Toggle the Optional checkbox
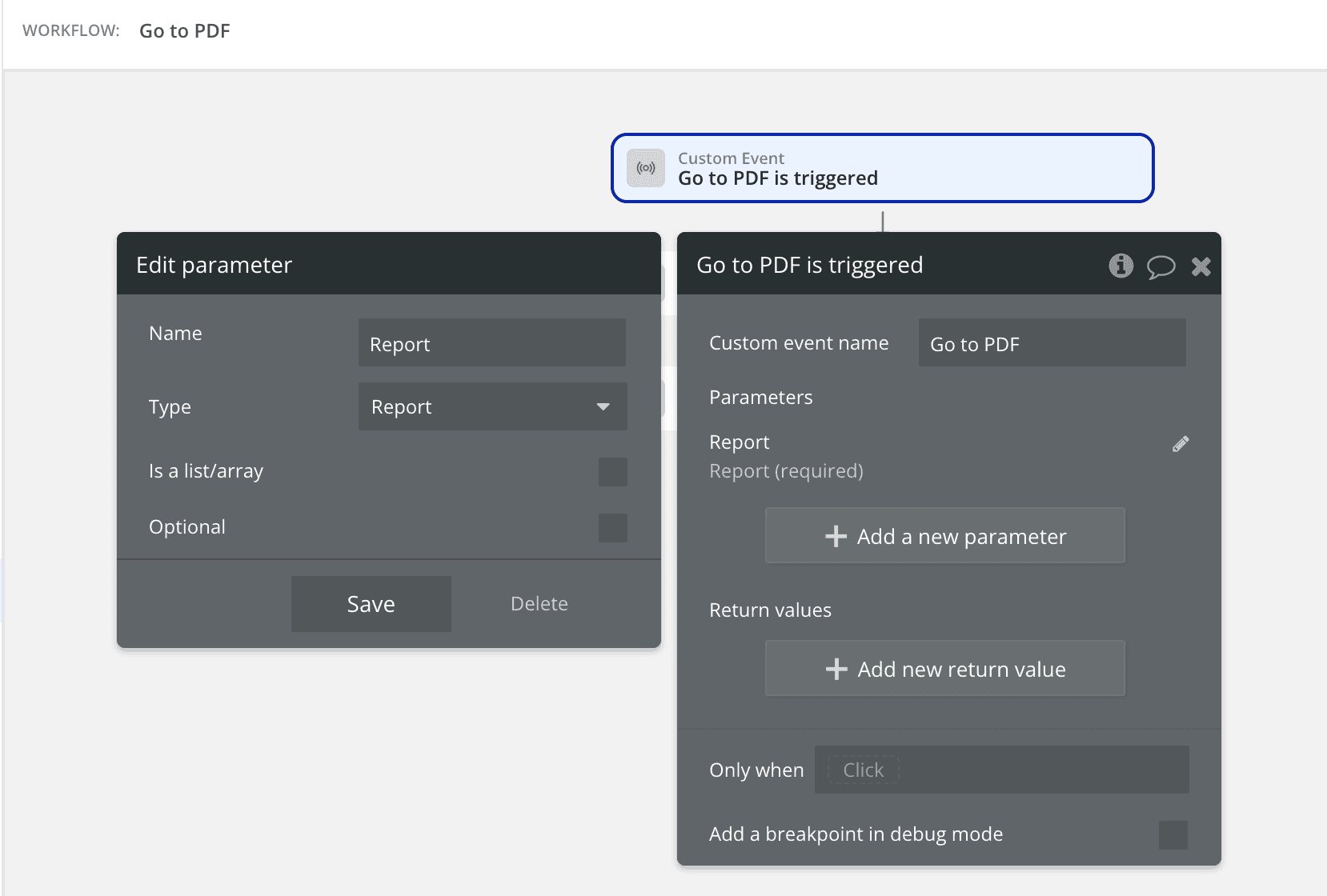Viewport: 1327px width, 896px height. coord(612,528)
